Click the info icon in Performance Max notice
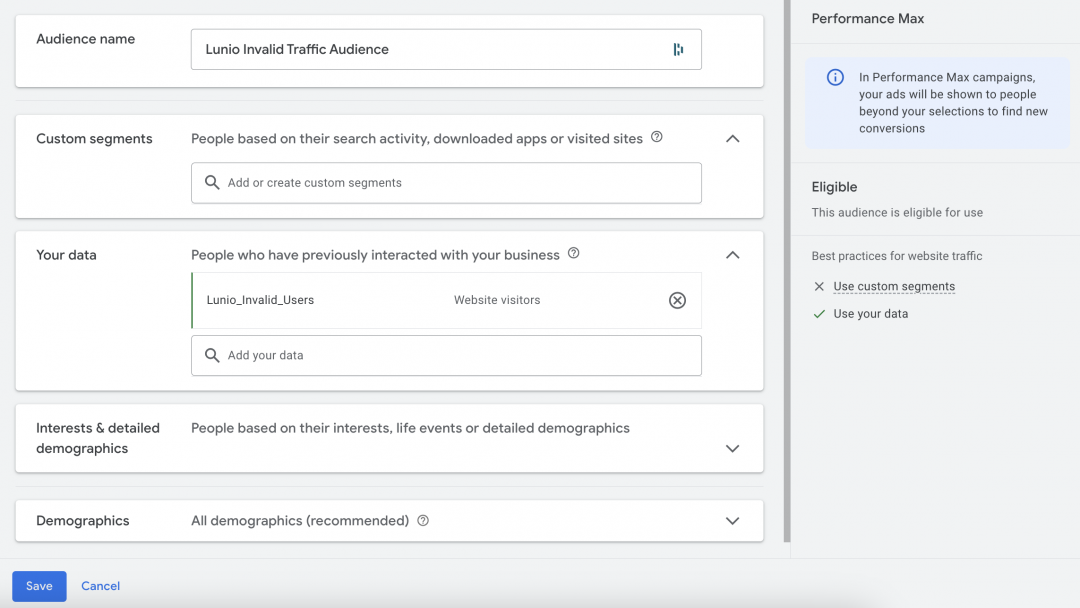1080x608 pixels. [835, 78]
